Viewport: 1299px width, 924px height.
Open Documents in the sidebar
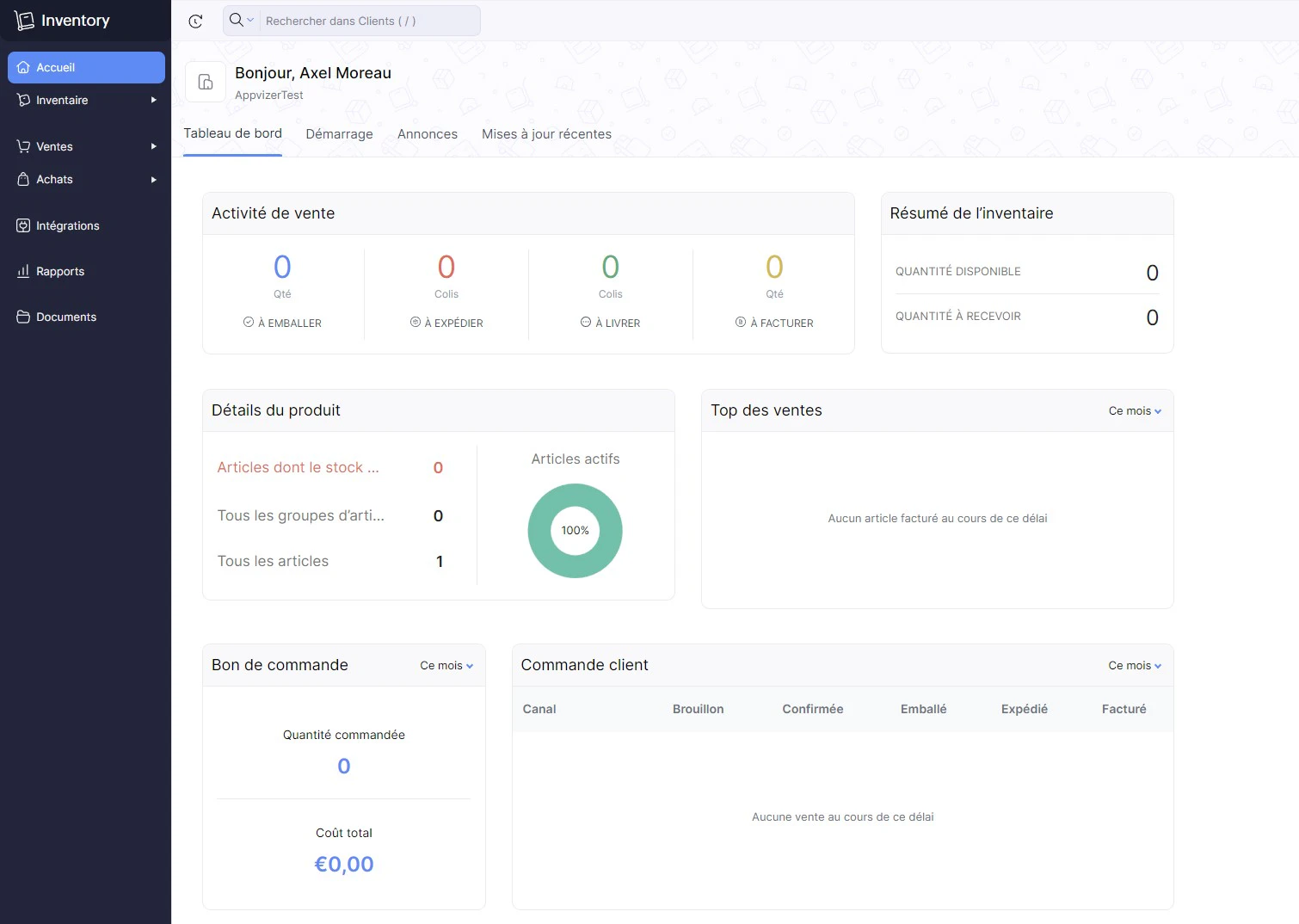pyautogui.click(x=86, y=317)
